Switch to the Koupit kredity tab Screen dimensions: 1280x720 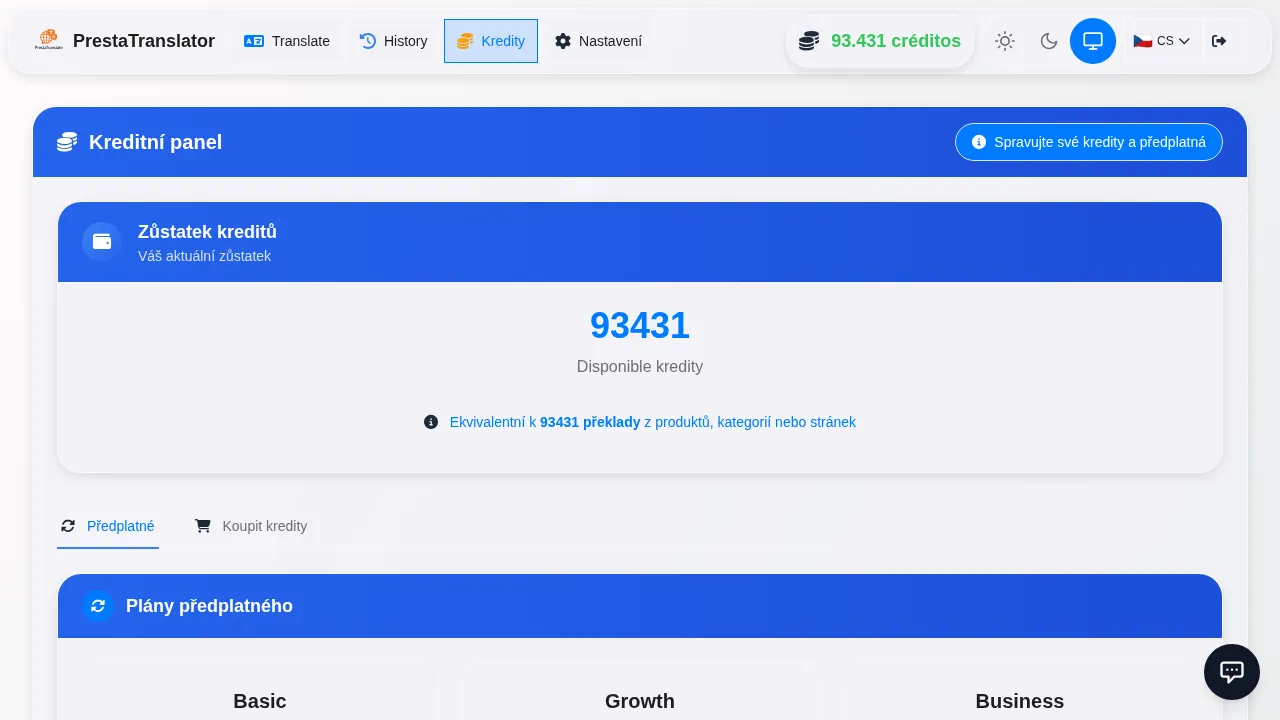pyautogui.click(x=251, y=526)
